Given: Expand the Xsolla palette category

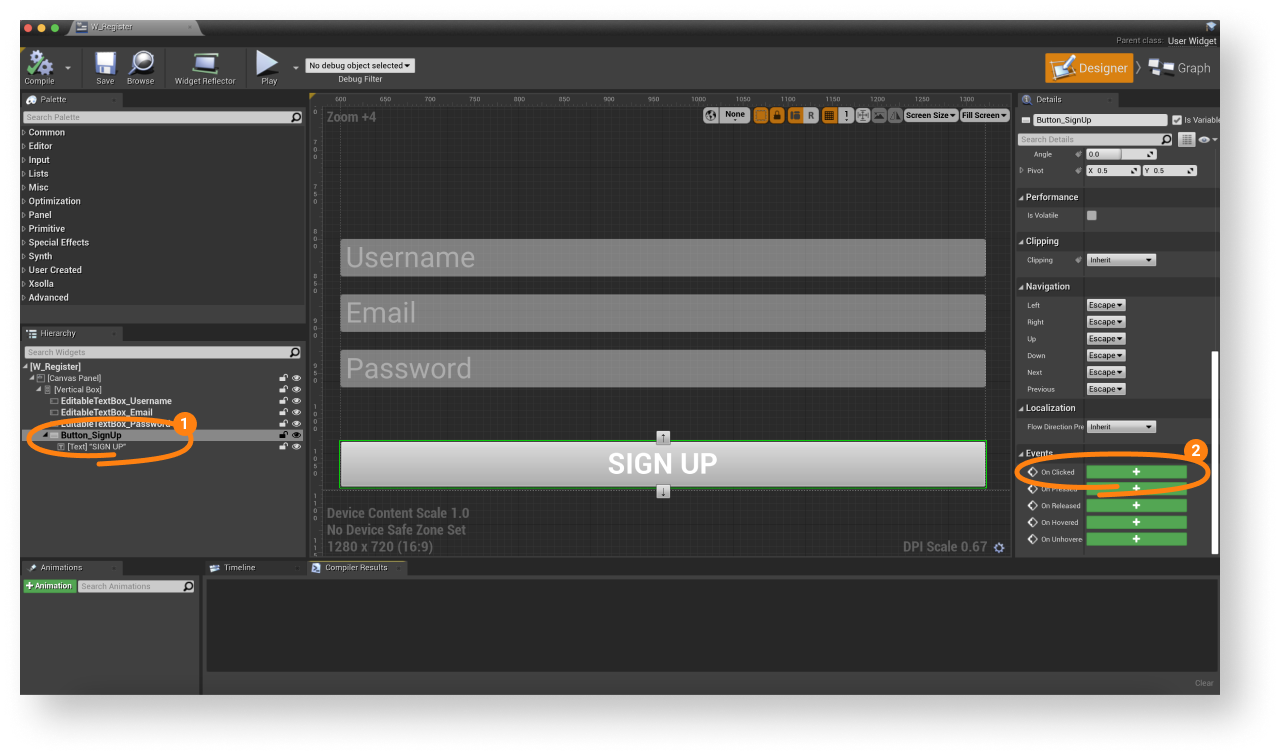Looking at the screenshot, I should point(41,284).
